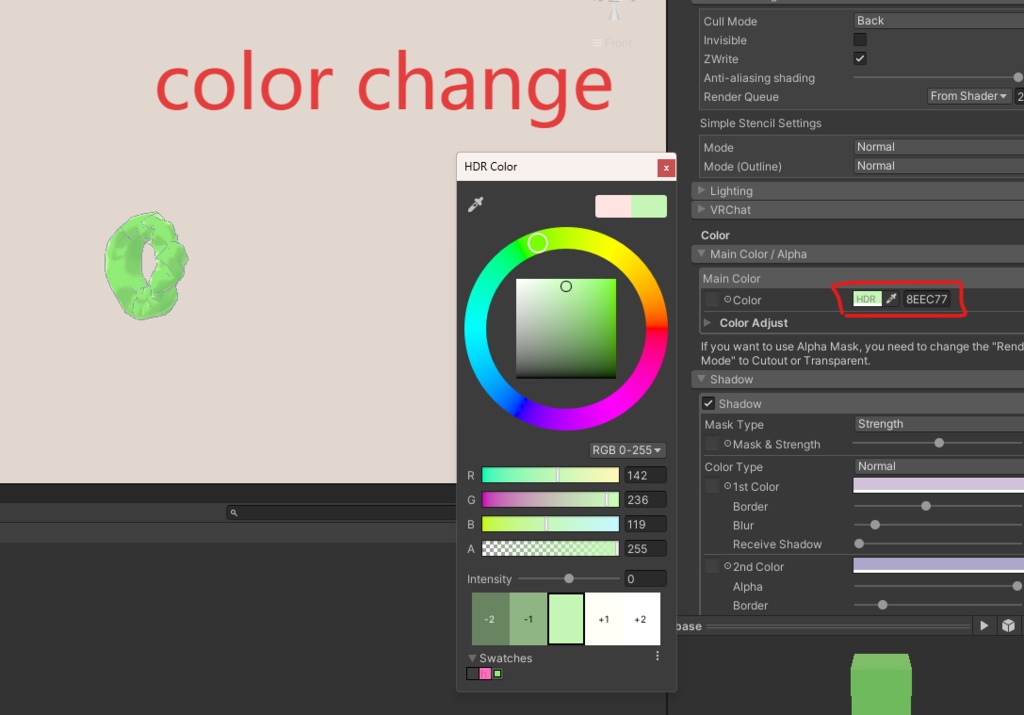
Task: Adjust the A alpha channel slider
Action: click(x=550, y=549)
